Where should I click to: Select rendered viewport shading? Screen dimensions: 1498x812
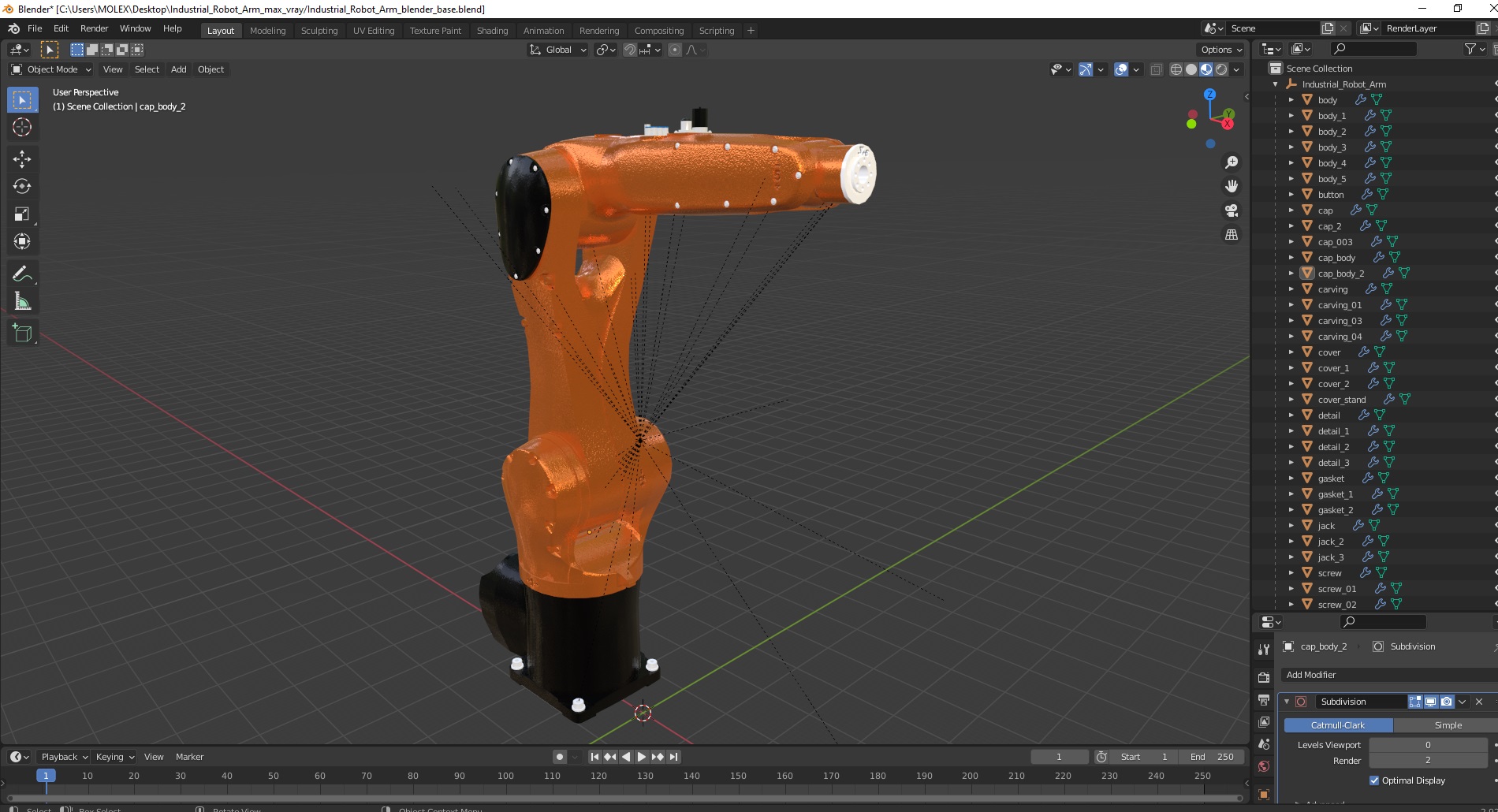pos(1221,69)
